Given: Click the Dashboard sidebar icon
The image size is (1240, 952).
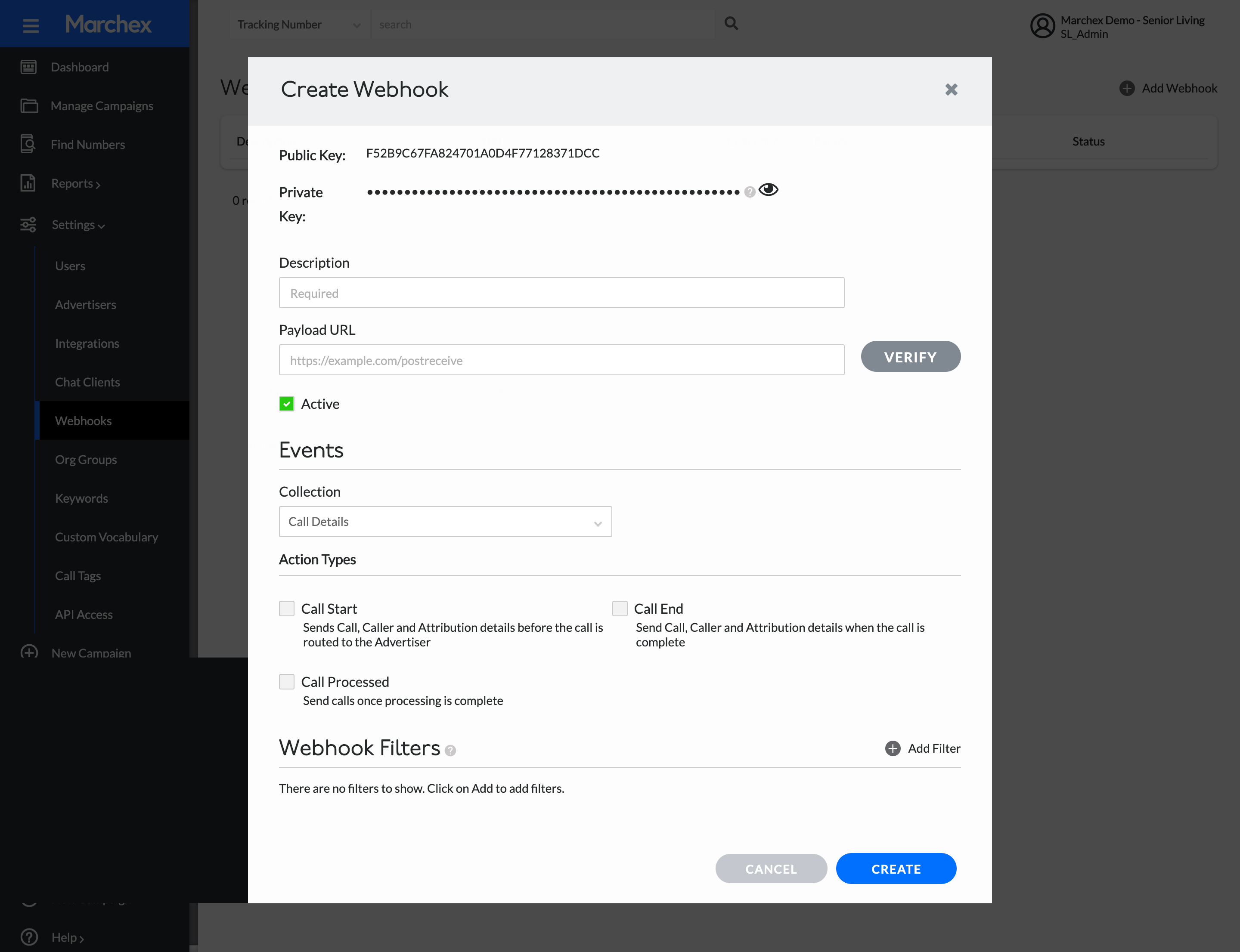Looking at the screenshot, I should [x=28, y=67].
